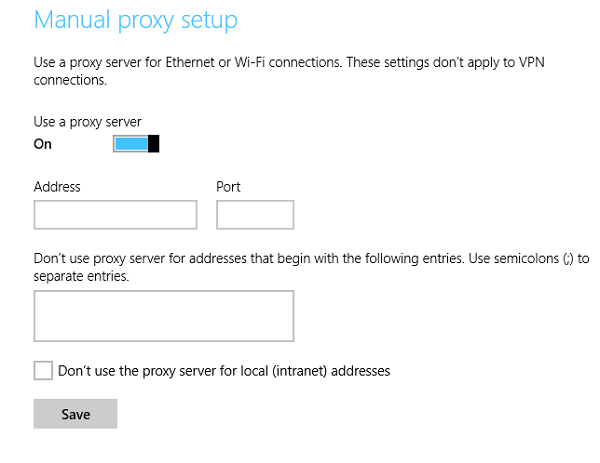
Task: Turn off the "Use a proxy server" switch
Action: 137,144
